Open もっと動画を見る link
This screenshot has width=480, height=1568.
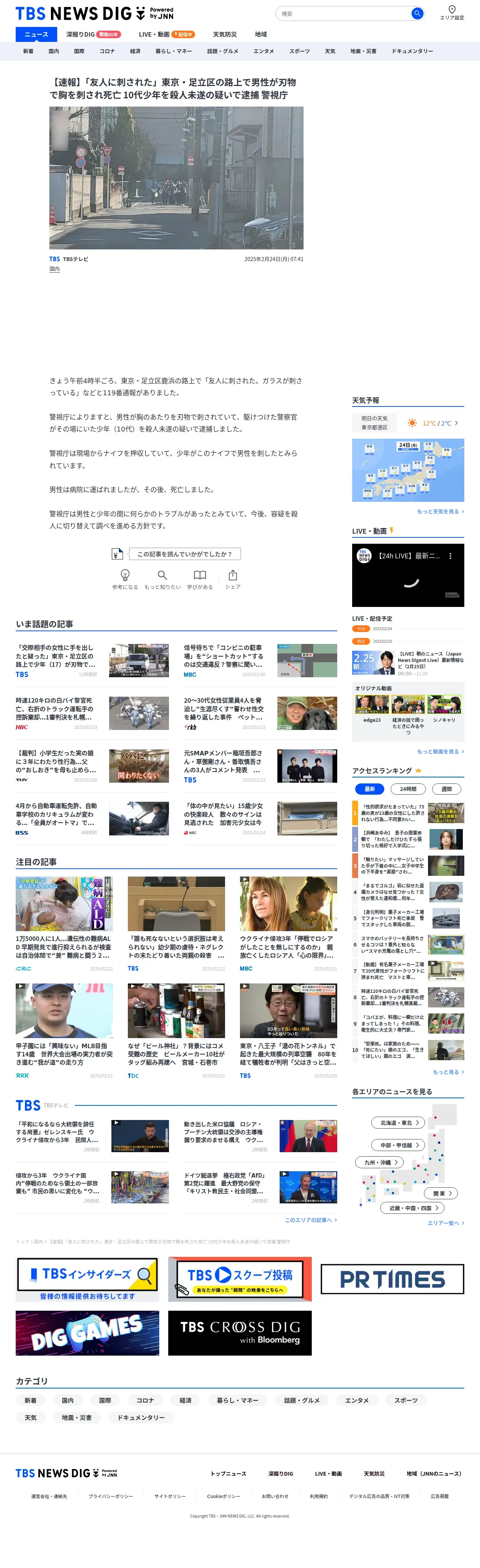point(440,752)
